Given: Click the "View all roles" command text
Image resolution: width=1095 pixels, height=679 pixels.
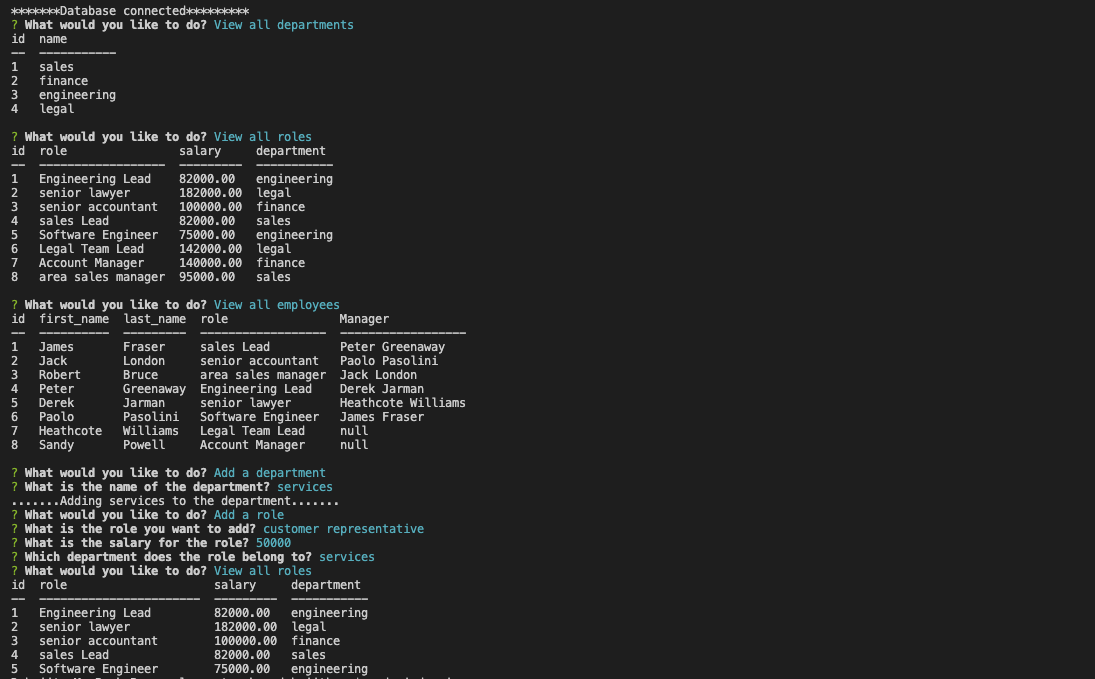Looking at the screenshot, I should [x=262, y=136].
